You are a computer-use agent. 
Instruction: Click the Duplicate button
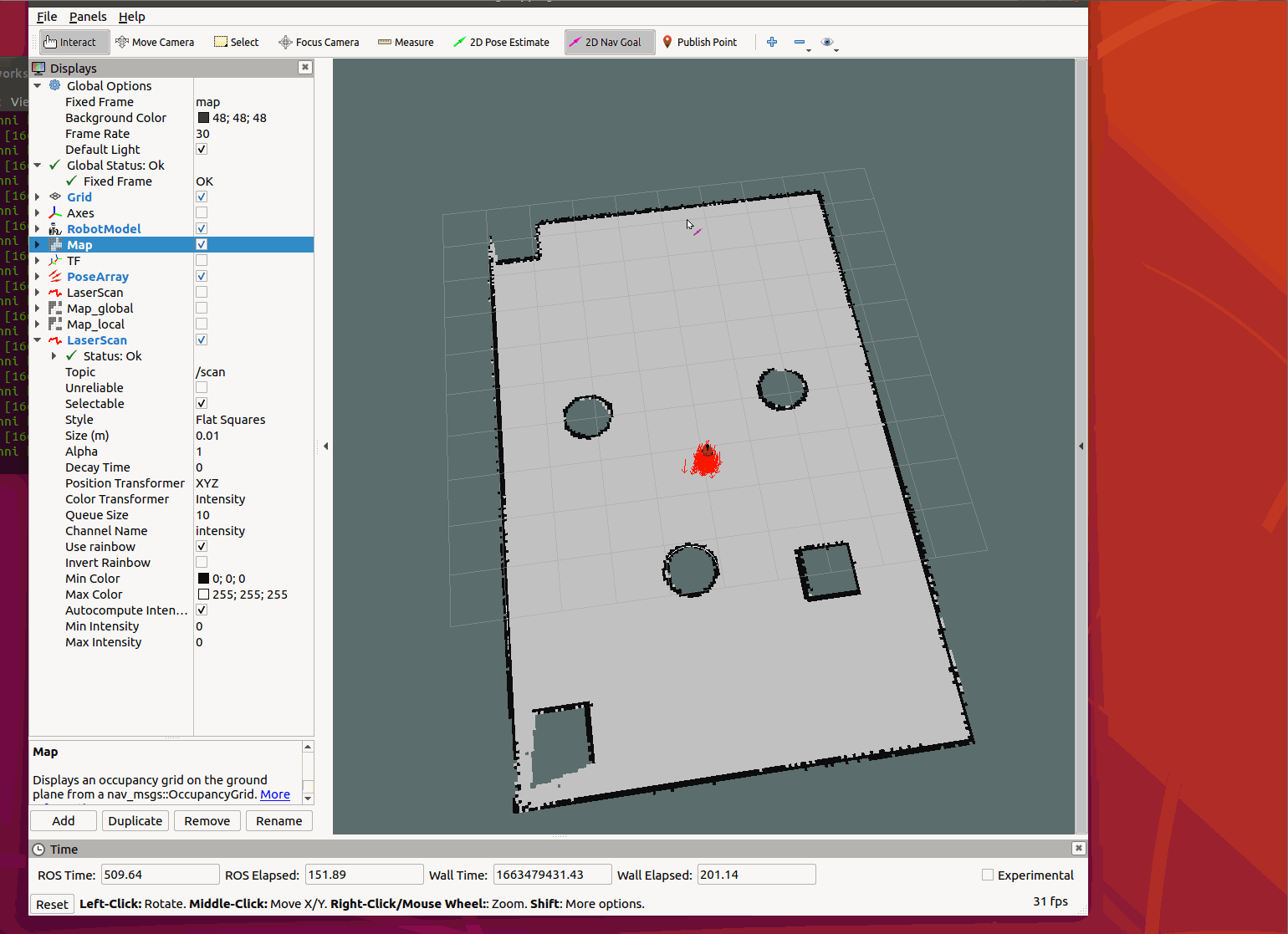pos(135,821)
